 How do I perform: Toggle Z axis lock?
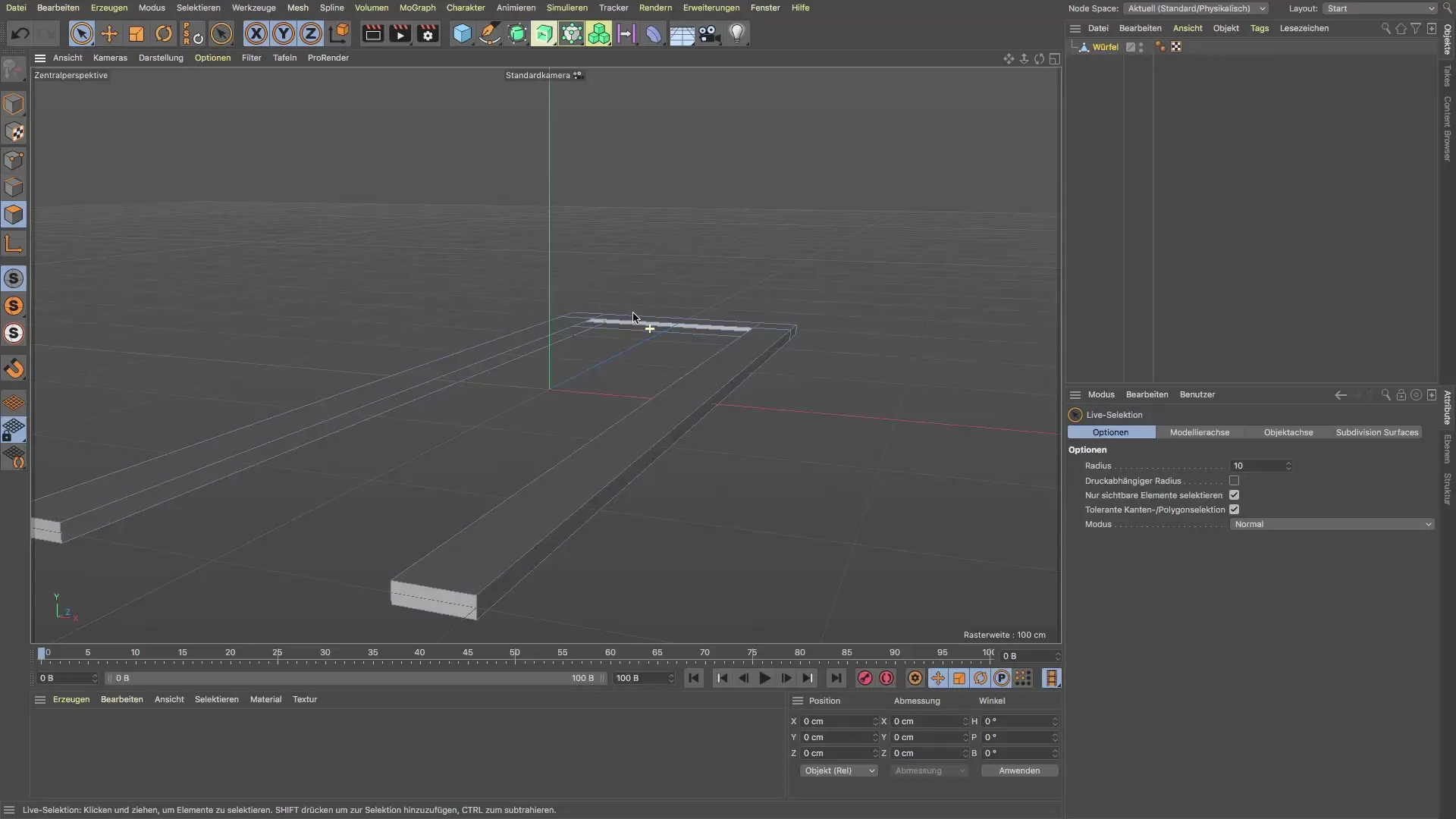311,33
